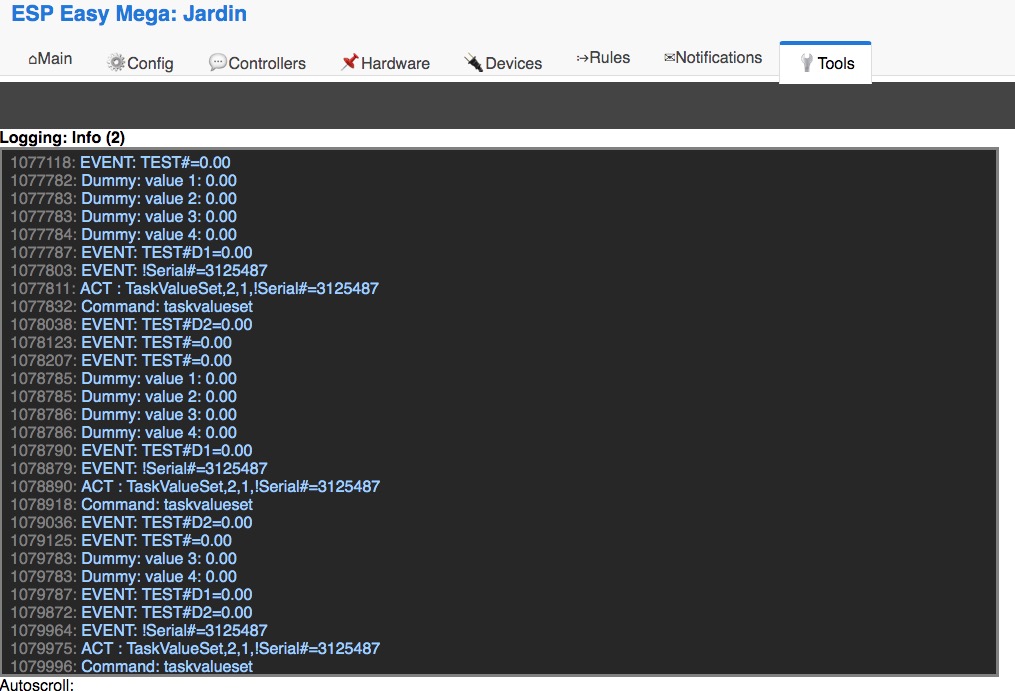Select log line 1078123 EVENT: TEST#=0.00
The width and height of the screenshot is (1015, 691).
pos(121,343)
